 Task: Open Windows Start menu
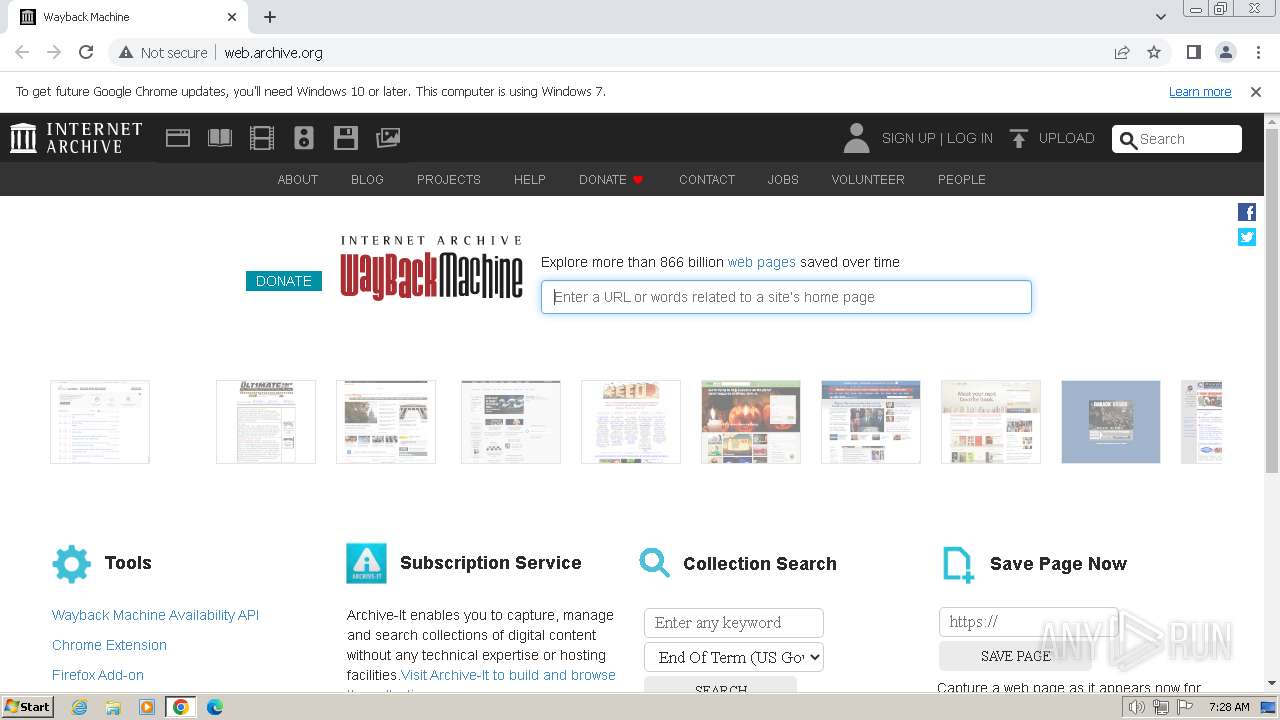pyautogui.click(x=27, y=707)
